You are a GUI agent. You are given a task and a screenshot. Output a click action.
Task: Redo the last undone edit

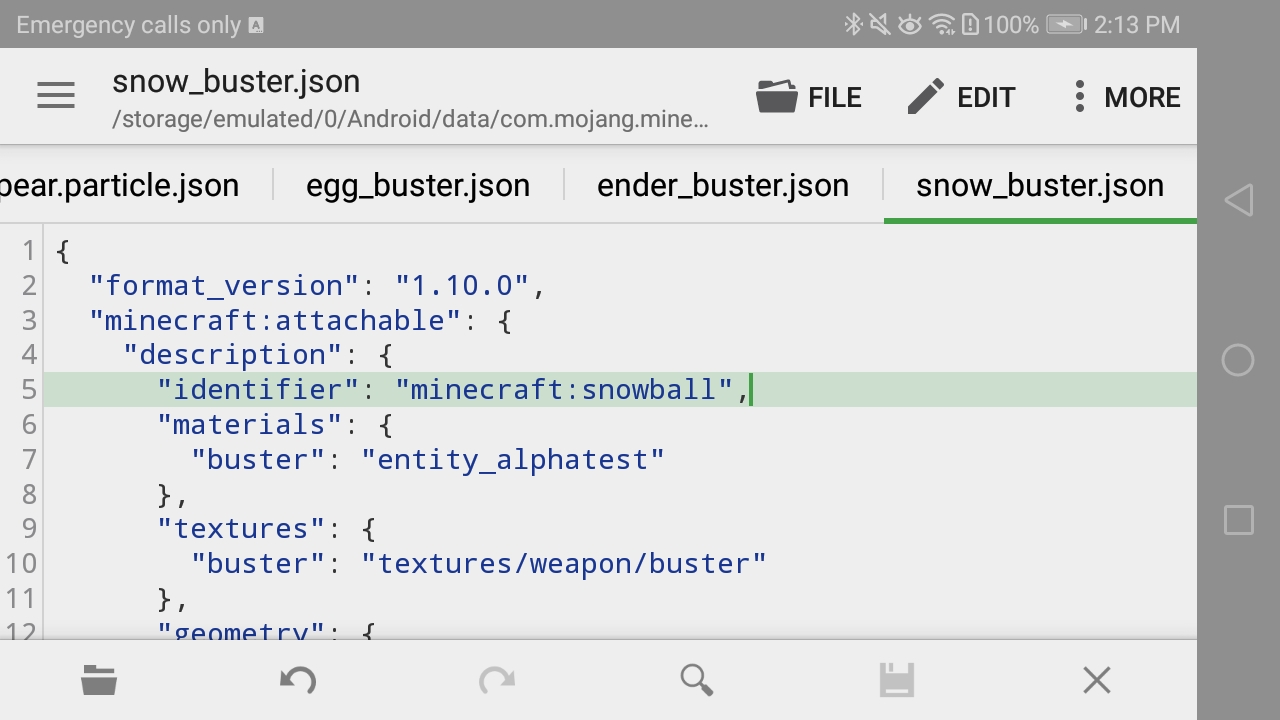(x=497, y=681)
